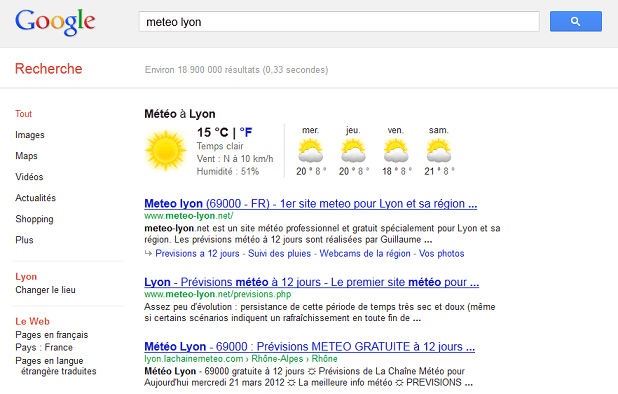Open Météo Lyon - 69000 Prévisions METEO GRATUITE result
The width and height of the screenshot is (618, 394).
point(309,346)
